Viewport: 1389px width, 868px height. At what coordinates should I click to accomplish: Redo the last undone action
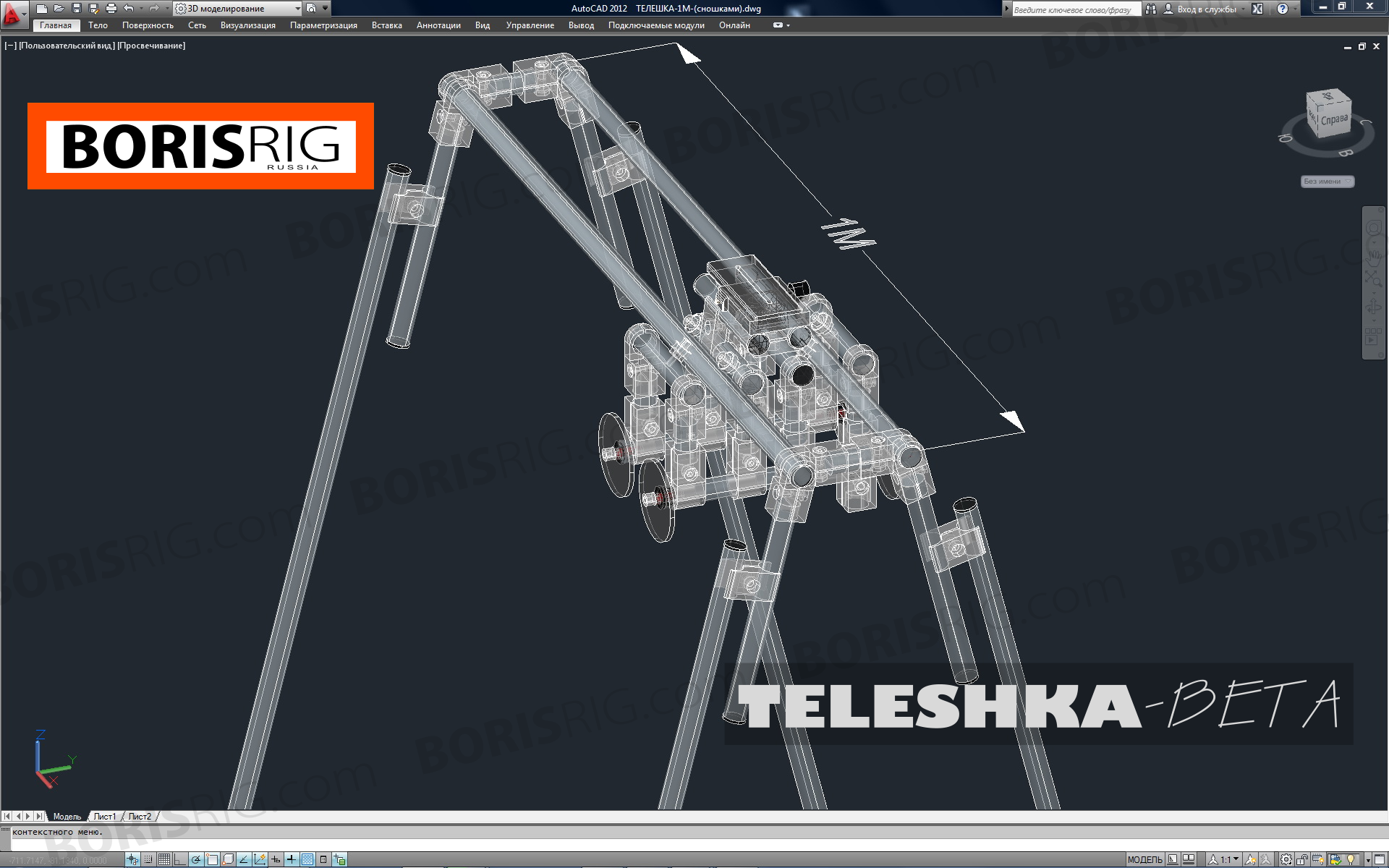[153, 9]
